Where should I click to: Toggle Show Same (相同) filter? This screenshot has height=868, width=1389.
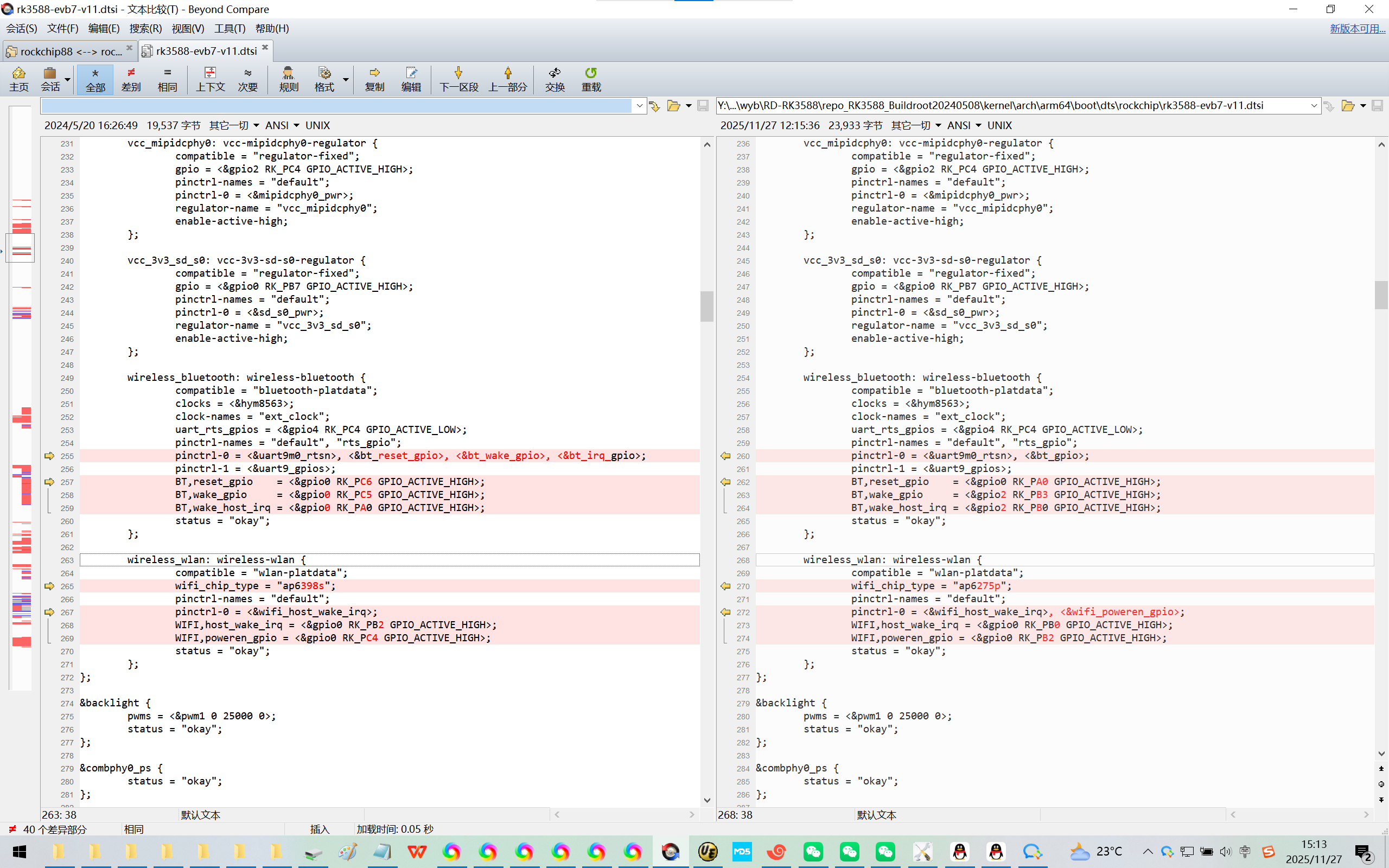(167, 79)
